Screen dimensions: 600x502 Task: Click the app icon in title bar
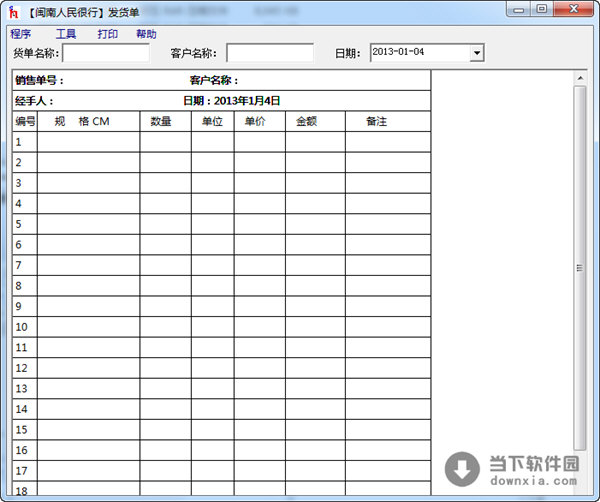point(14,12)
